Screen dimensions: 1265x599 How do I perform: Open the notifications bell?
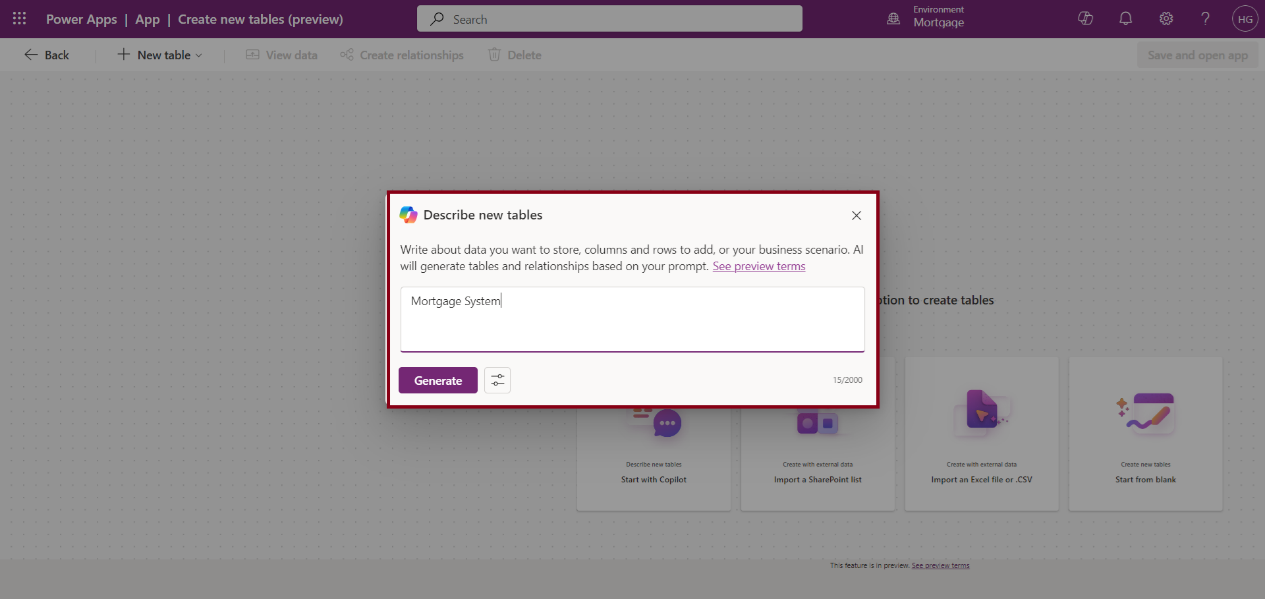tap(1125, 19)
